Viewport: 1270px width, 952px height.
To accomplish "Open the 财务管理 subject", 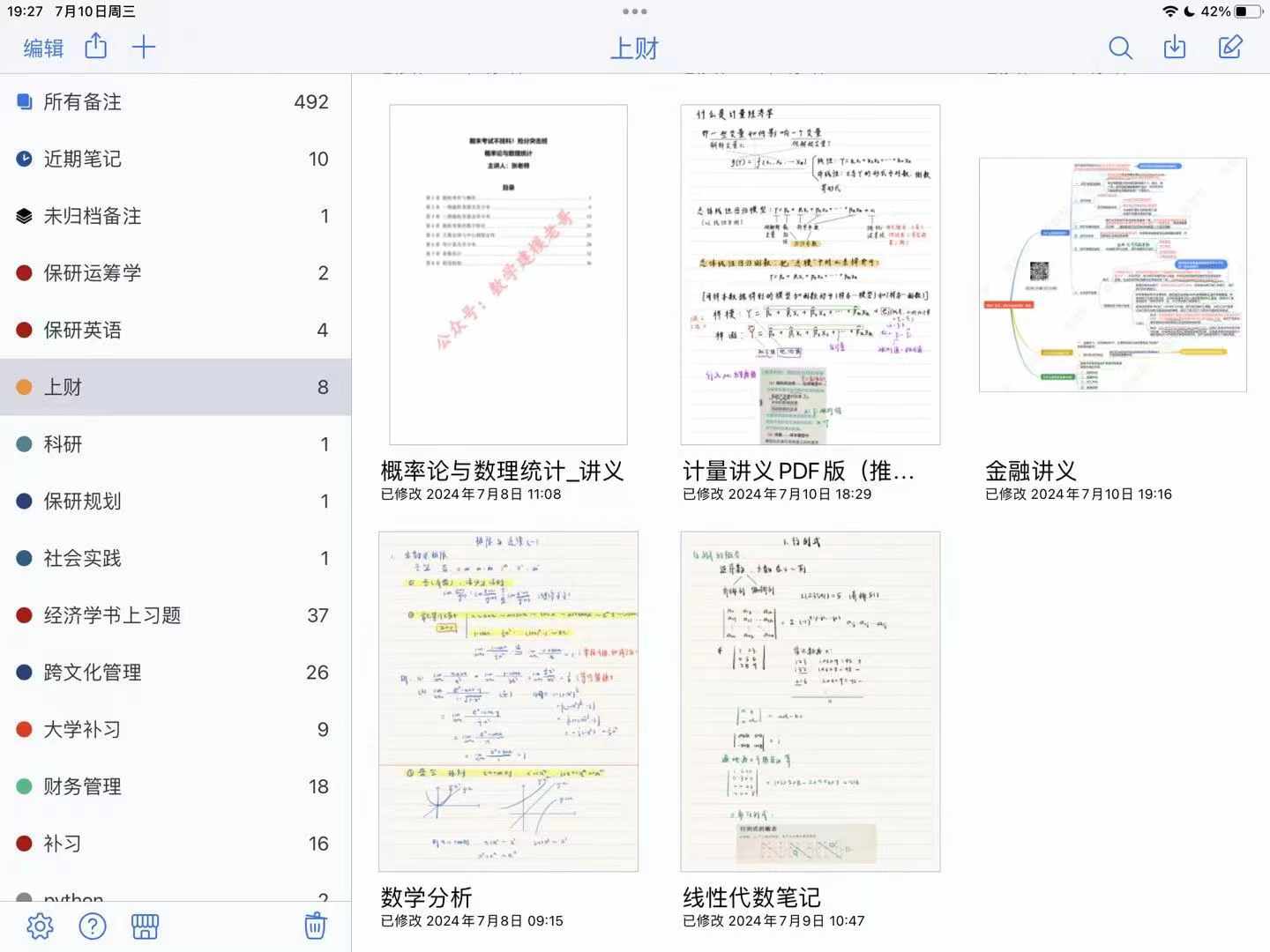I will pyautogui.click(x=176, y=786).
